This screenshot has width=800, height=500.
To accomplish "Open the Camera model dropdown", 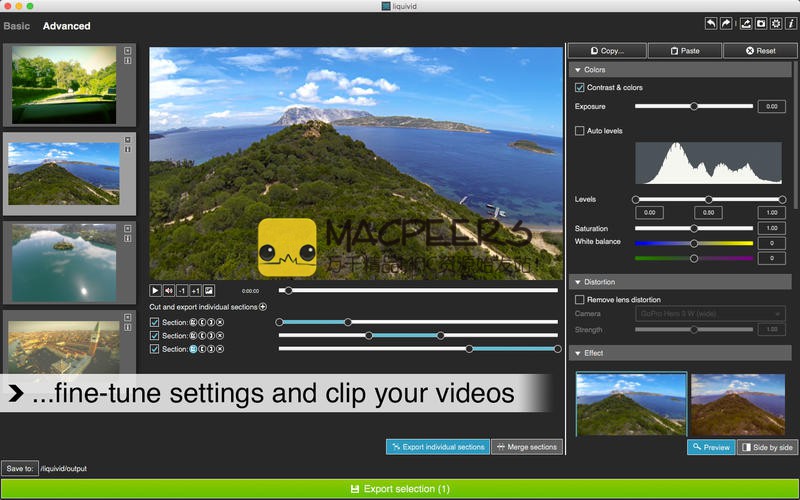I will click(x=709, y=314).
